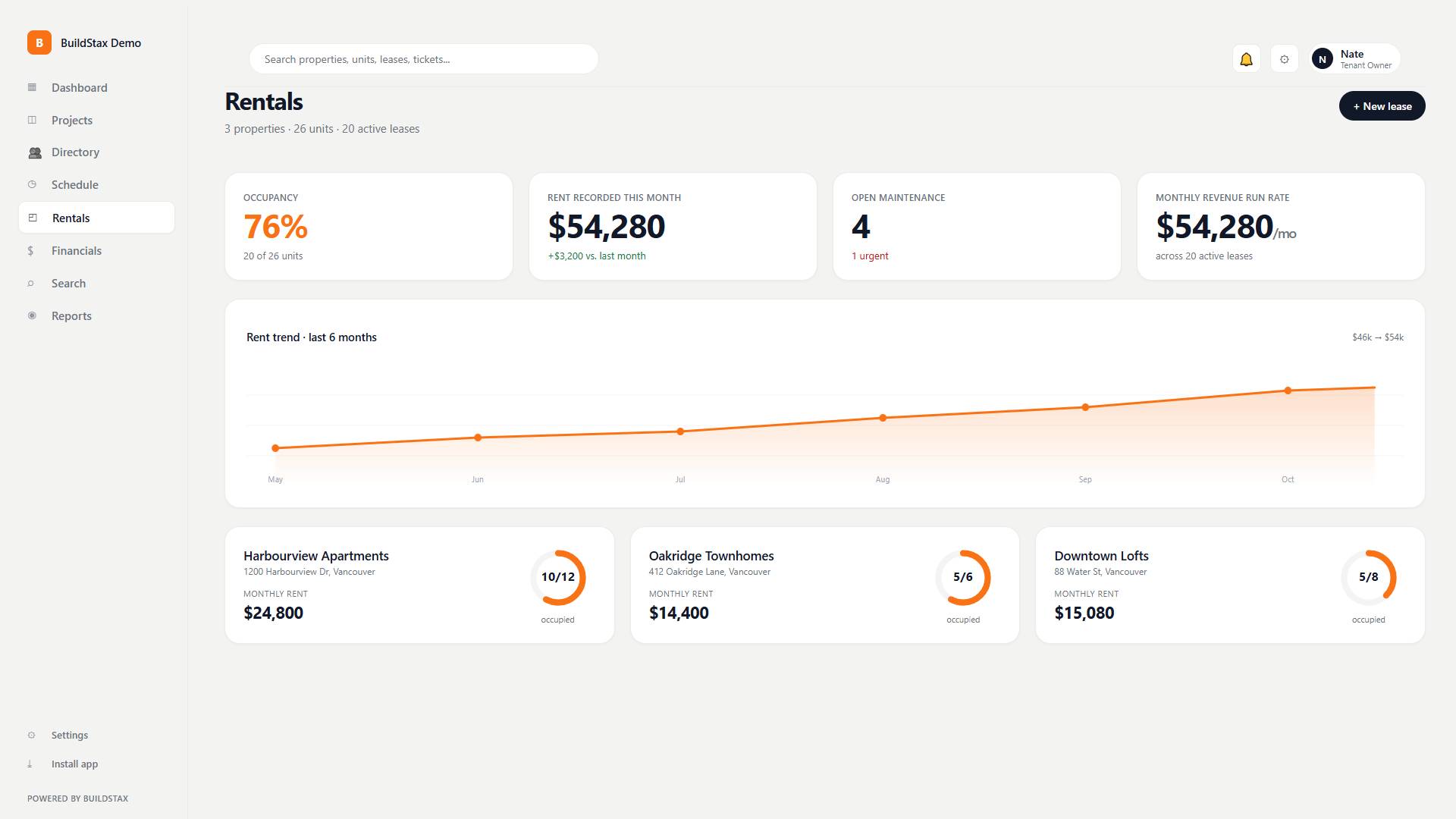Click the Rentals icon in sidebar

point(33,218)
